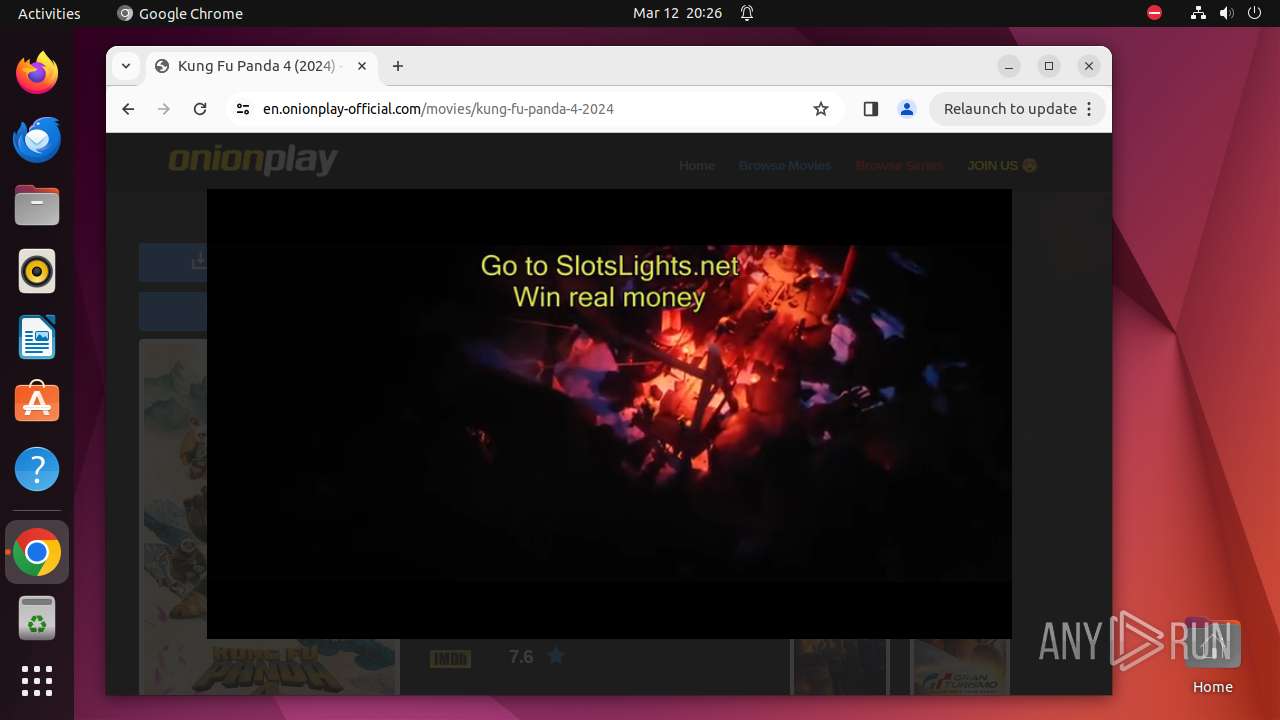Go back with the Chrome back arrow

click(x=128, y=109)
